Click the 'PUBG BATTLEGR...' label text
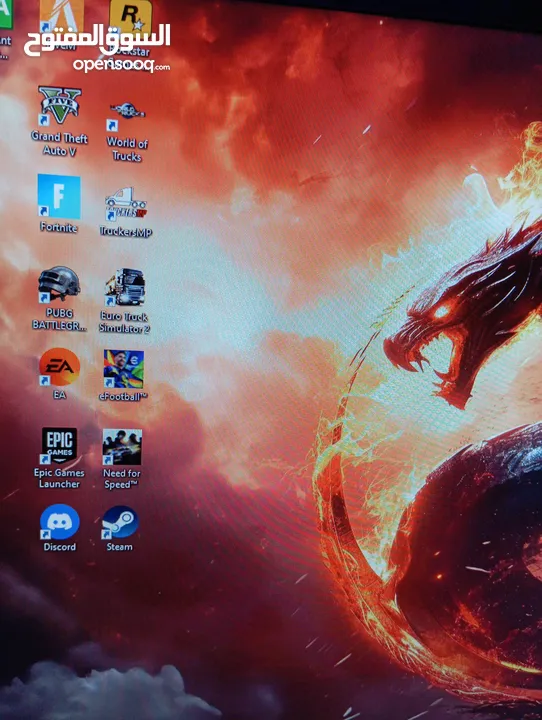The width and height of the screenshot is (542, 720). pyautogui.click(x=59, y=319)
